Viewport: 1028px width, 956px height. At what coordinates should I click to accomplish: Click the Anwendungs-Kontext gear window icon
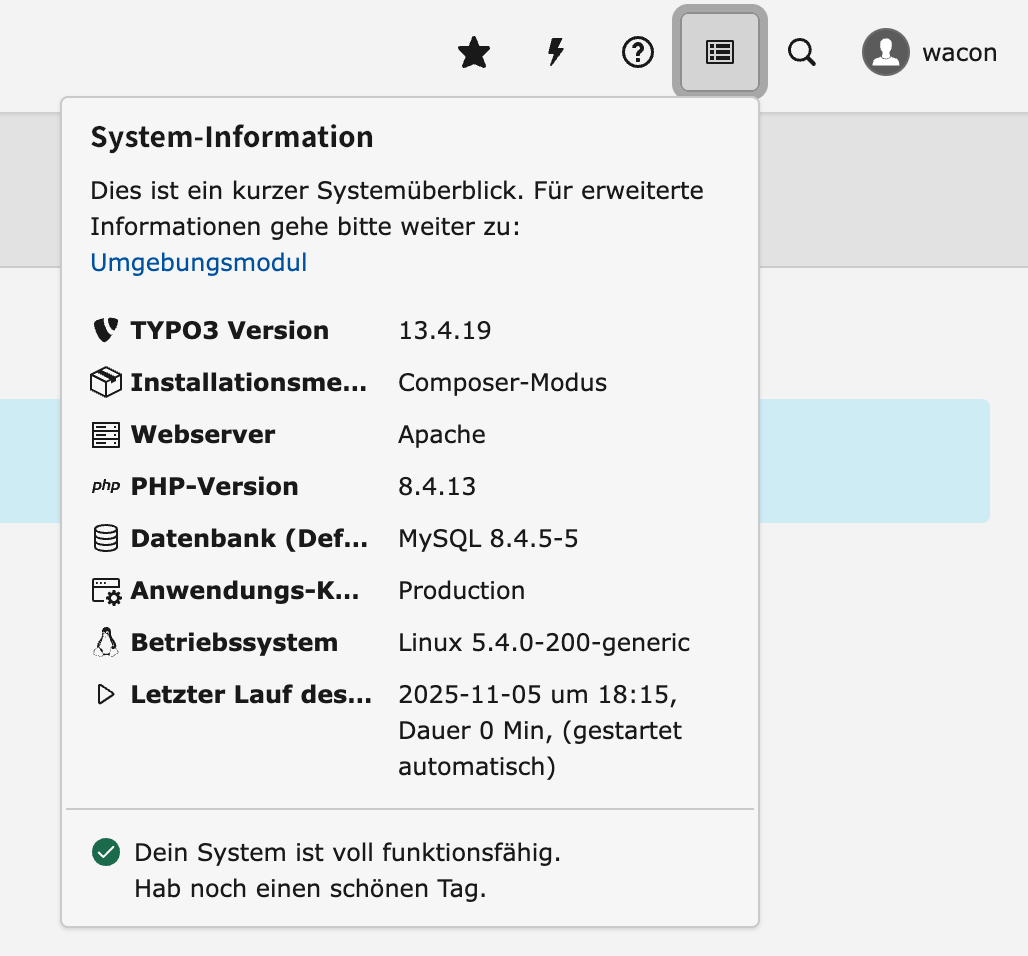click(105, 591)
